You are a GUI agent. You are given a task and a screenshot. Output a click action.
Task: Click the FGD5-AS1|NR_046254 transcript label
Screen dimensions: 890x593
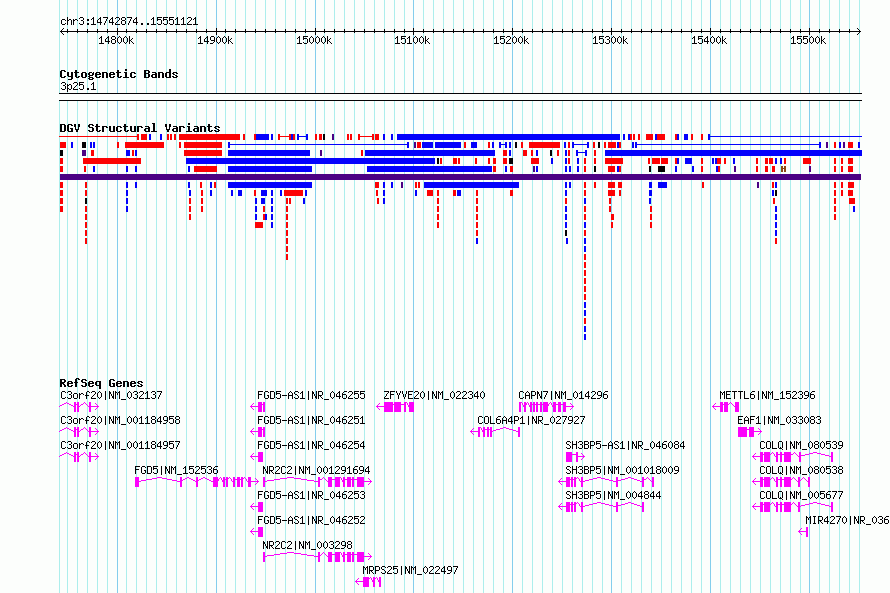311,445
